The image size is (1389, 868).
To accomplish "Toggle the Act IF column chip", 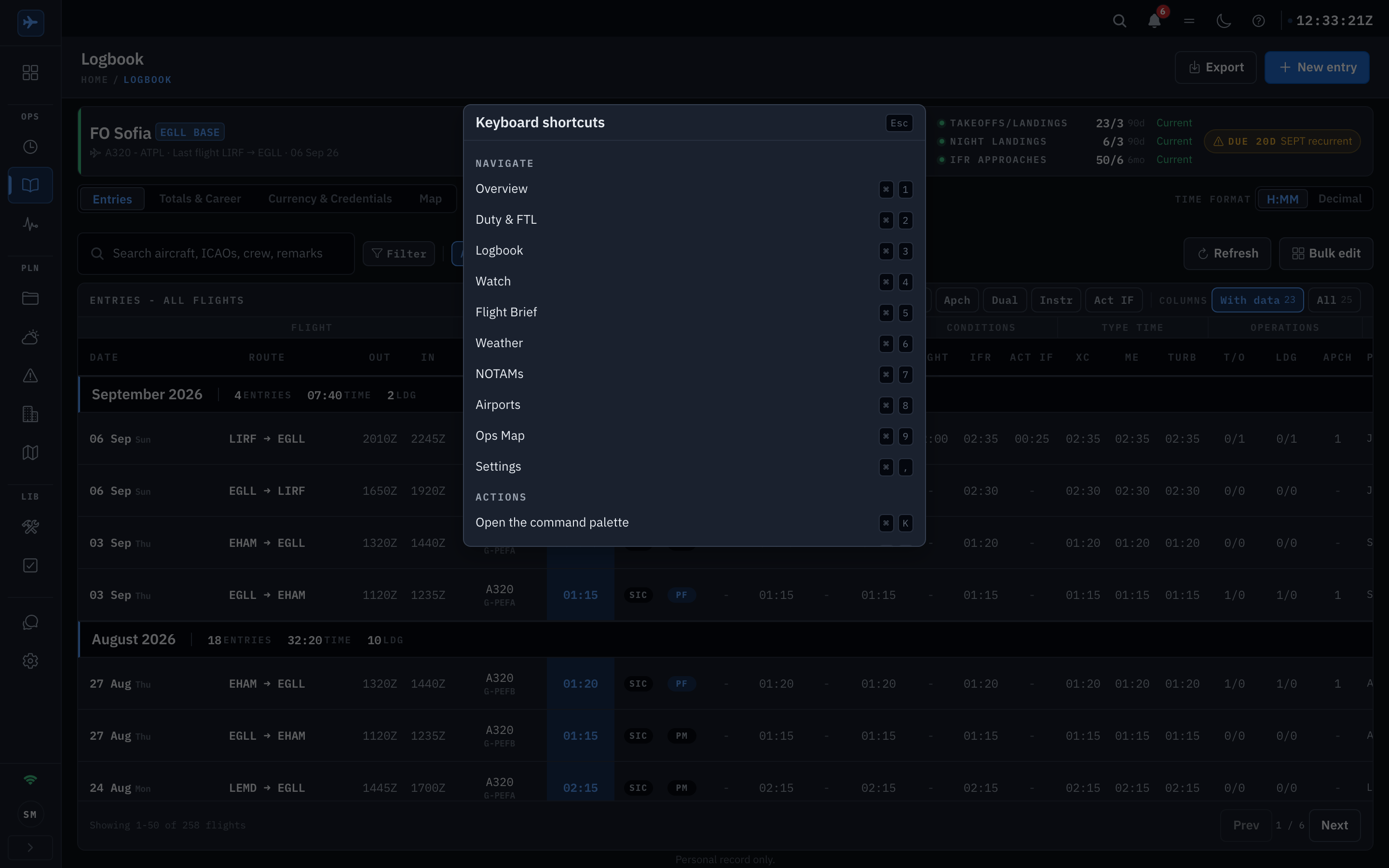I will coord(1114,300).
